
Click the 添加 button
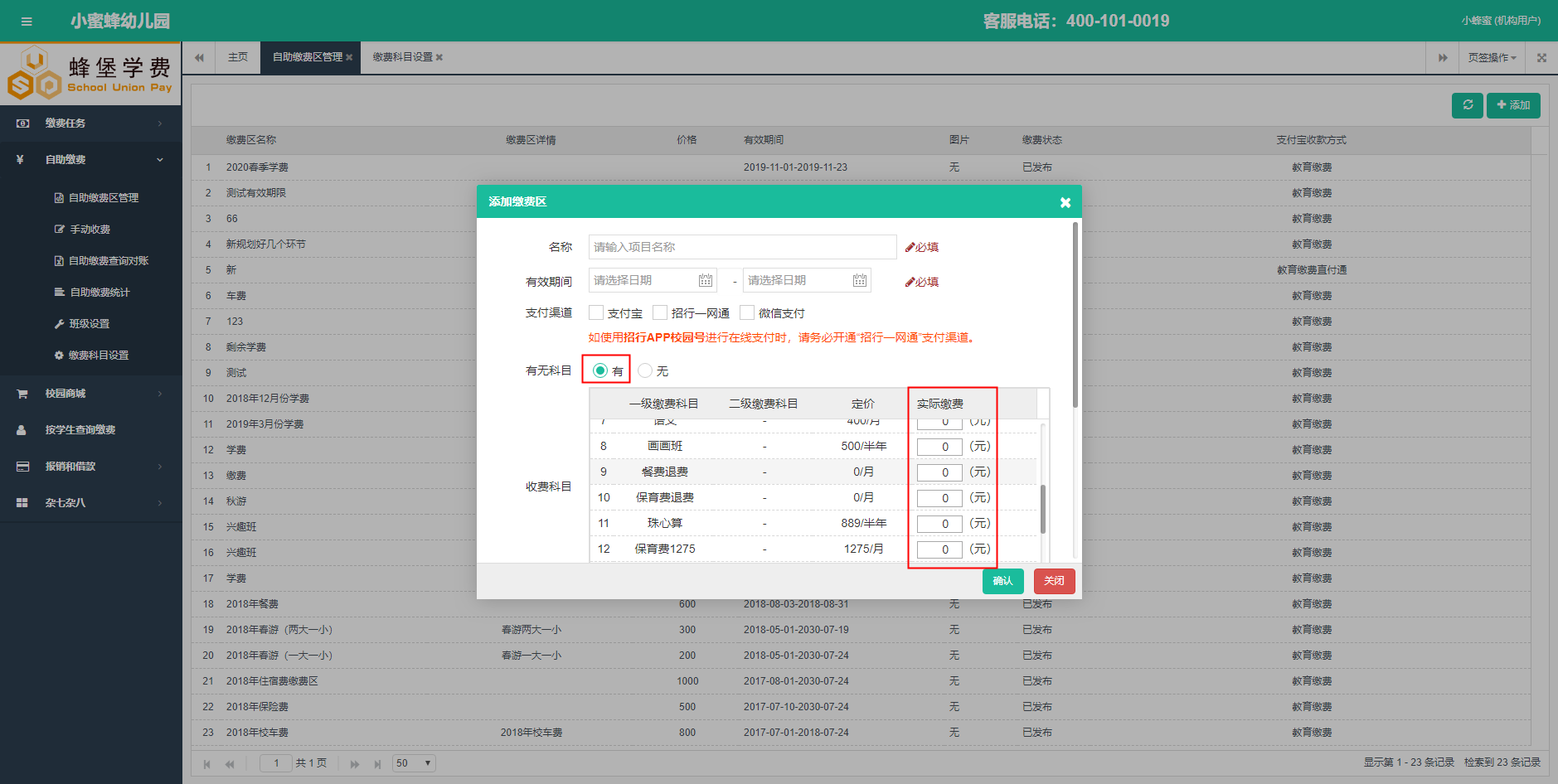click(1513, 105)
